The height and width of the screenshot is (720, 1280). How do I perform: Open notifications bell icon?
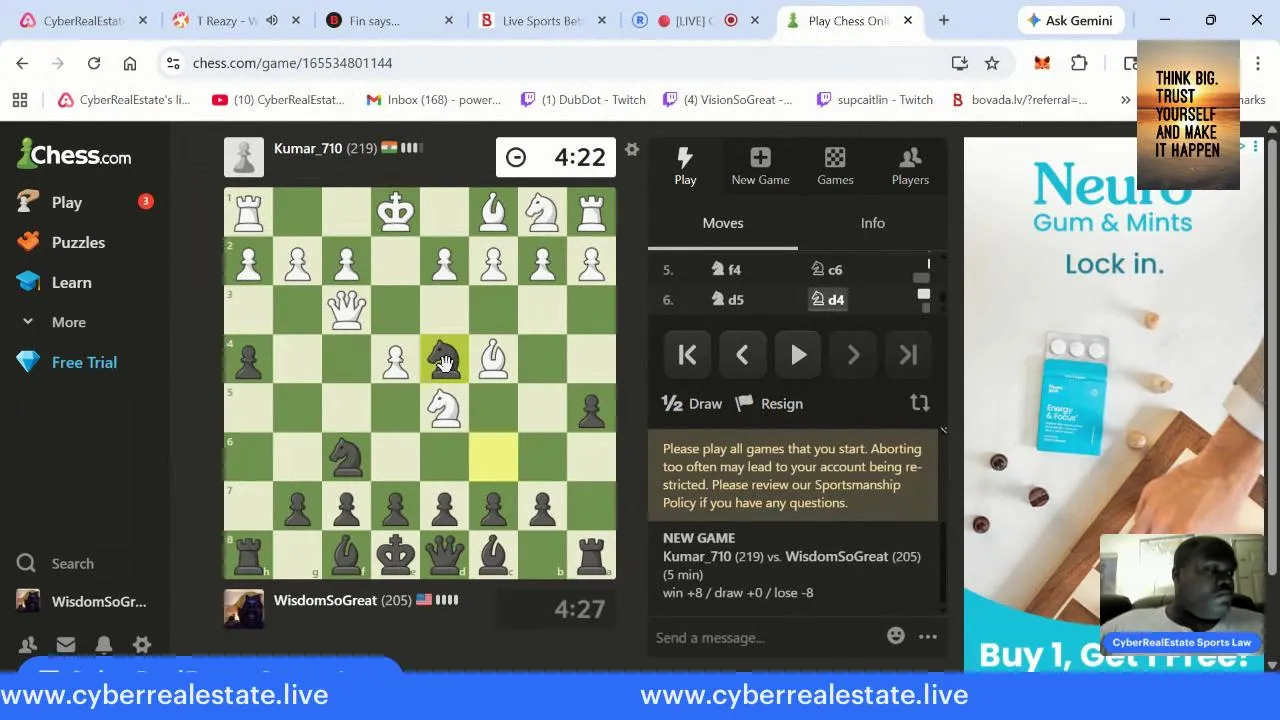(x=104, y=645)
